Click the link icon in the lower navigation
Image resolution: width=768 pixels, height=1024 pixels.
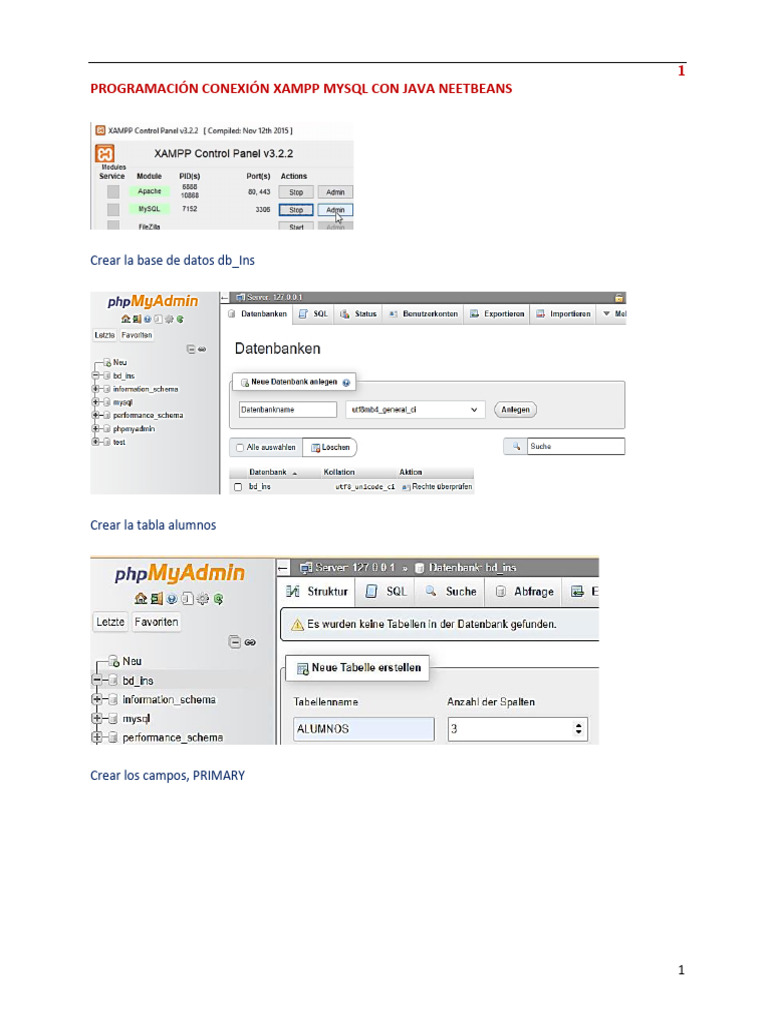click(x=250, y=643)
